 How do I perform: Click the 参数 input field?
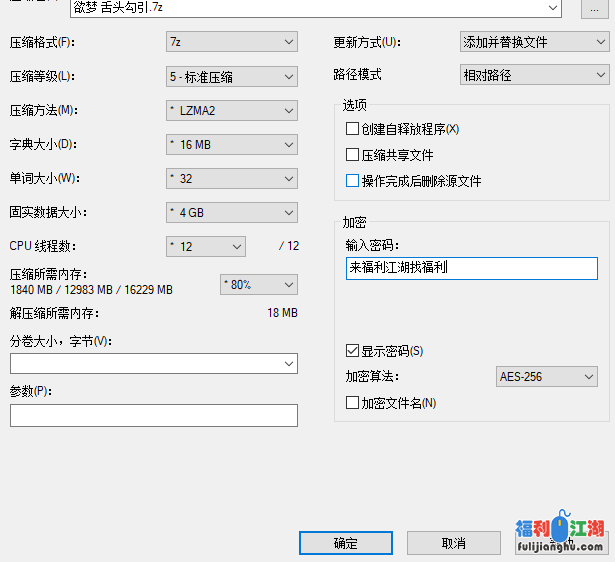click(154, 415)
